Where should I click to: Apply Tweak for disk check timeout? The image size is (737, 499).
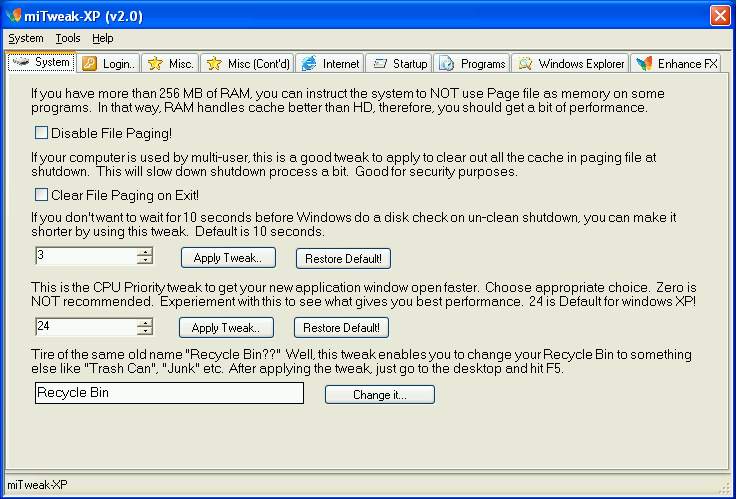pyautogui.click(x=228, y=258)
